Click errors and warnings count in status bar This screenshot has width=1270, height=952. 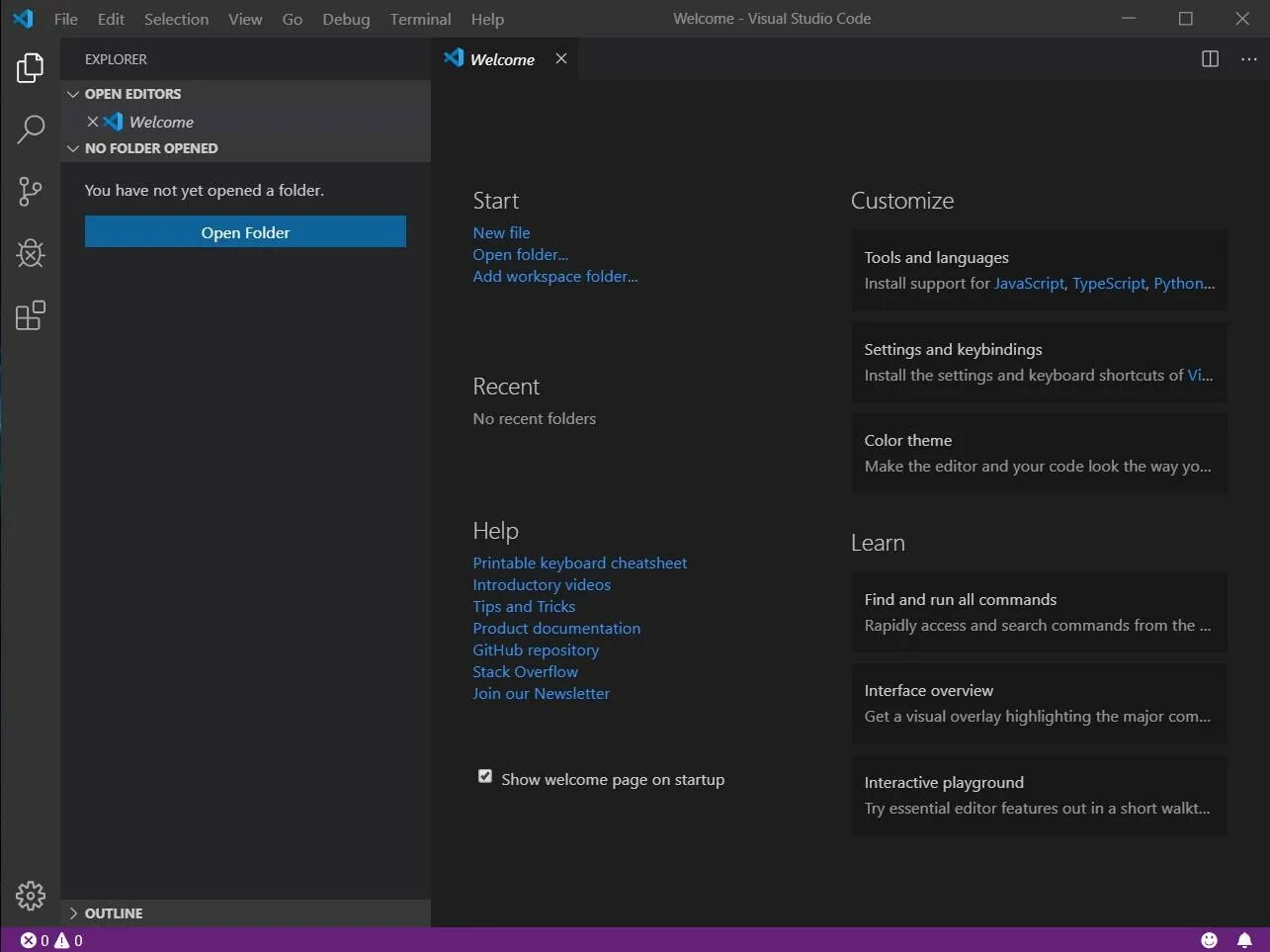tap(51, 940)
